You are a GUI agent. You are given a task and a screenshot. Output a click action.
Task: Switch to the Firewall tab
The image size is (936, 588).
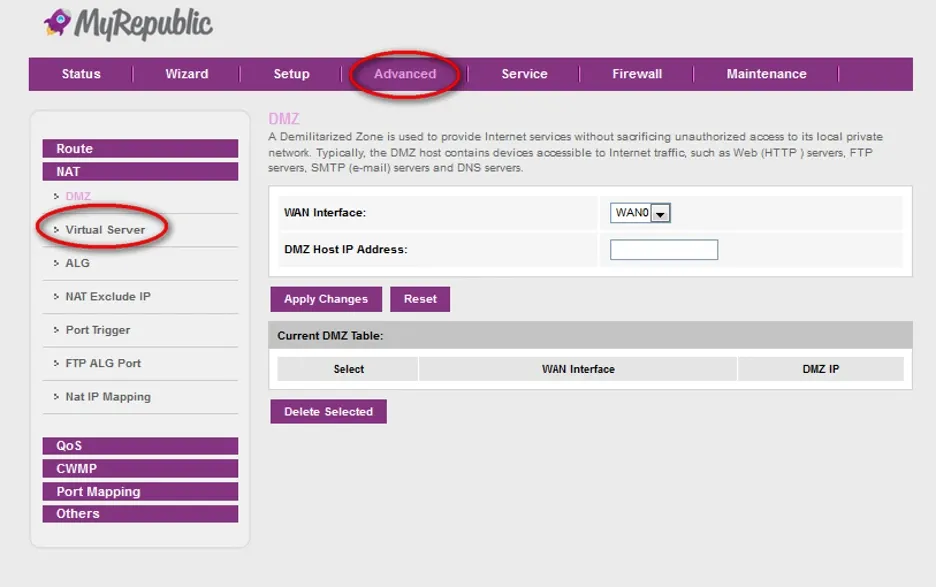637,74
